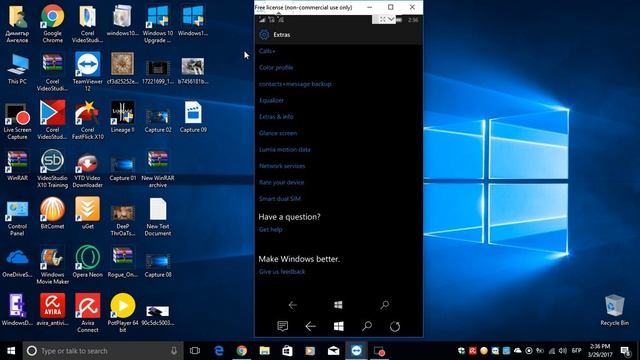
Task: Open Microsoft Store from taskbar
Action: (287, 351)
